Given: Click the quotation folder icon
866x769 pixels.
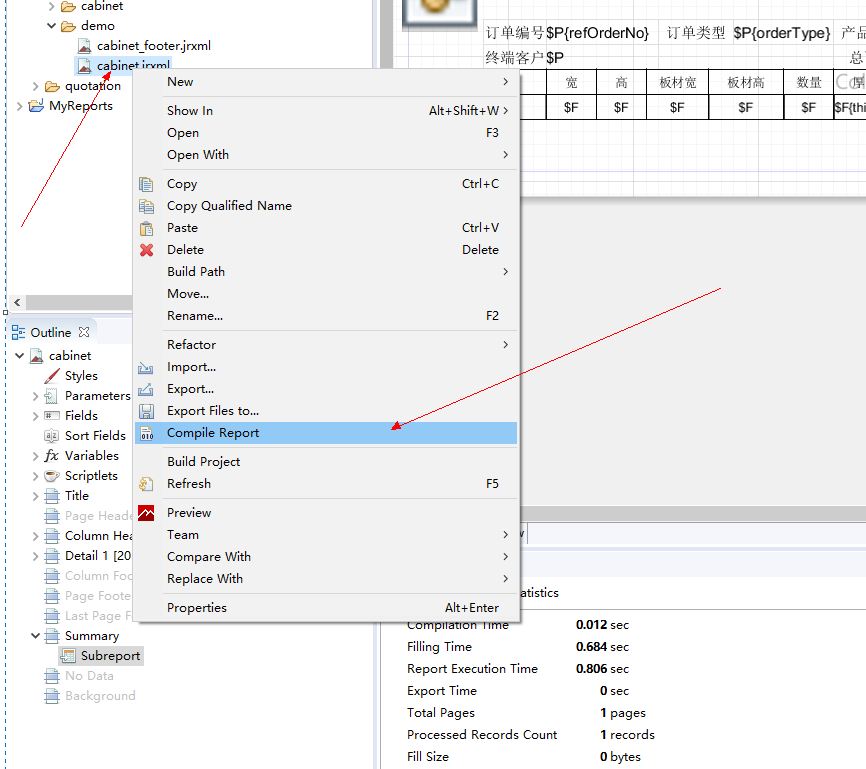Looking at the screenshot, I should click(x=52, y=86).
